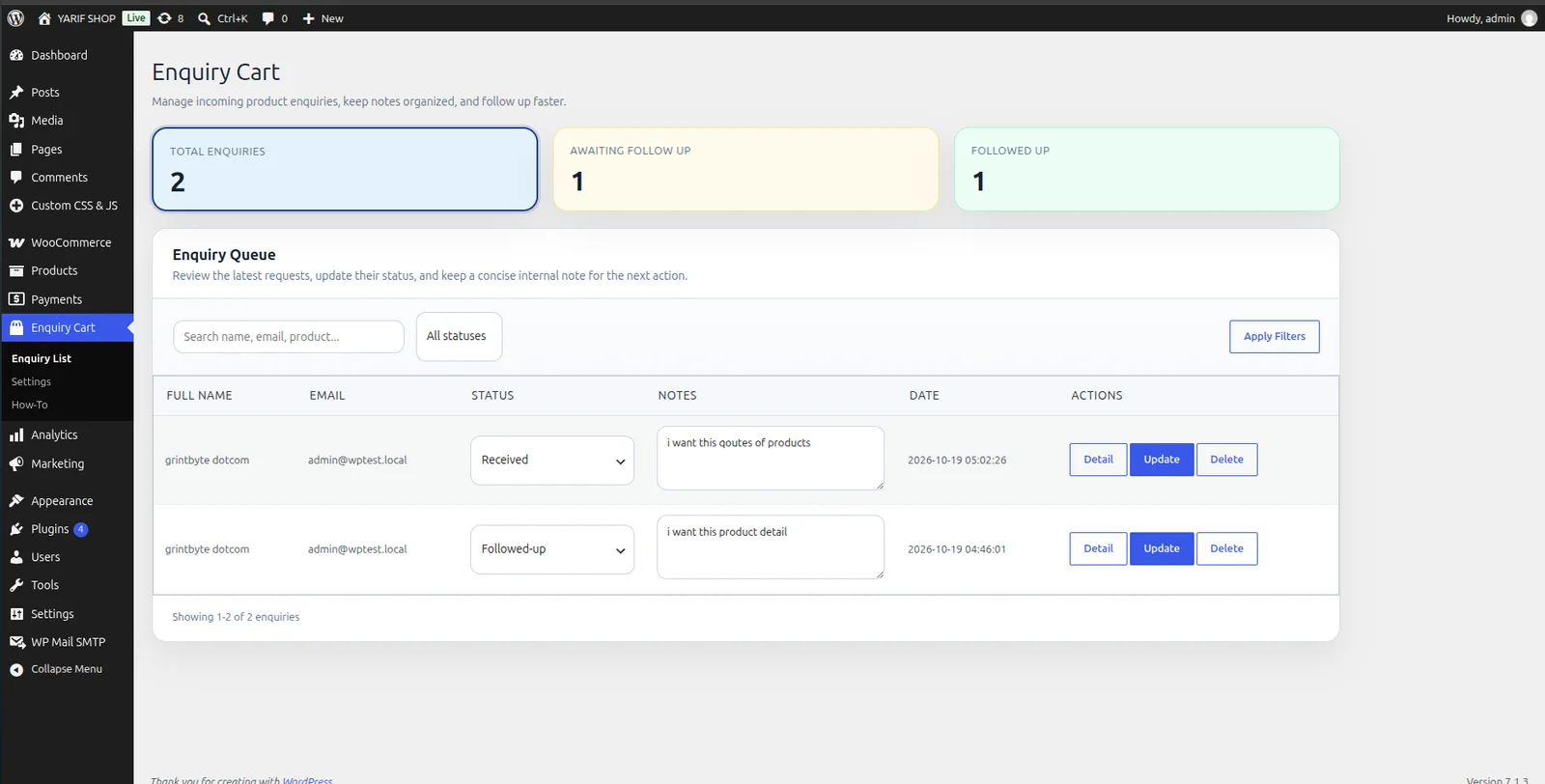Click the Tools wrench icon
Image resolution: width=1545 pixels, height=784 pixels.
pos(16,585)
